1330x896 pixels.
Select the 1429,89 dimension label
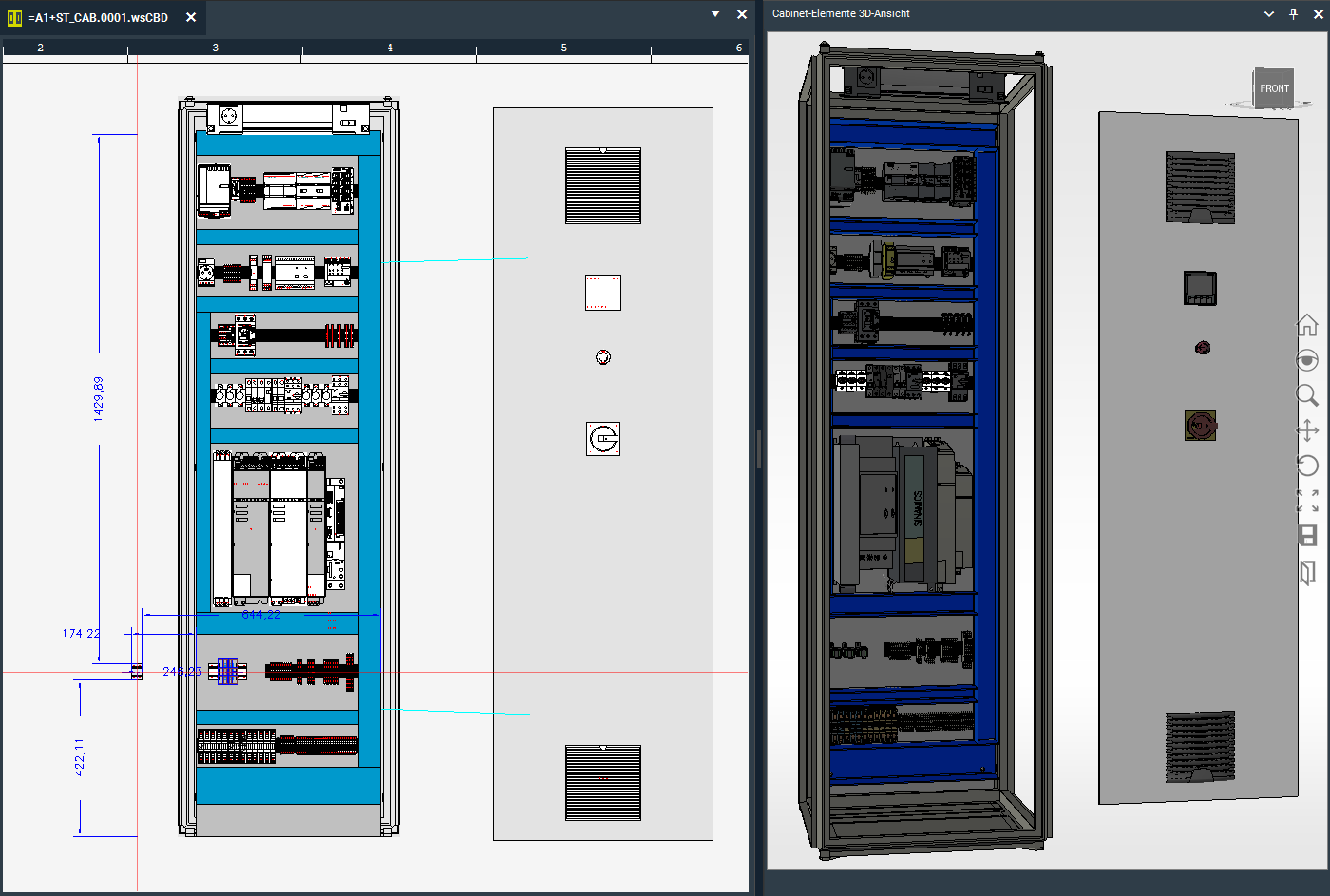click(99, 398)
